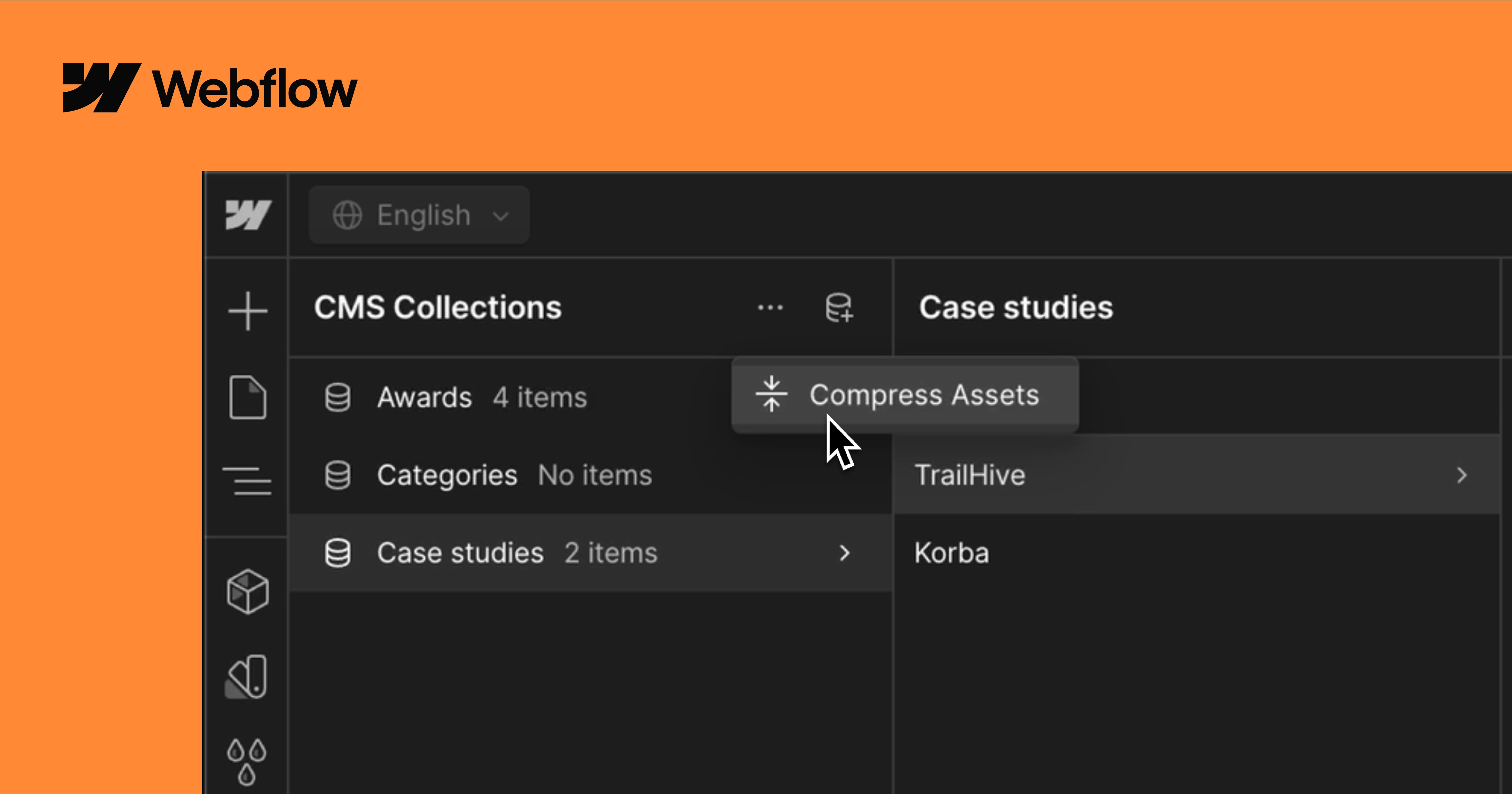Open the English locale dropdown
The image size is (1512, 794).
[419, 215]
